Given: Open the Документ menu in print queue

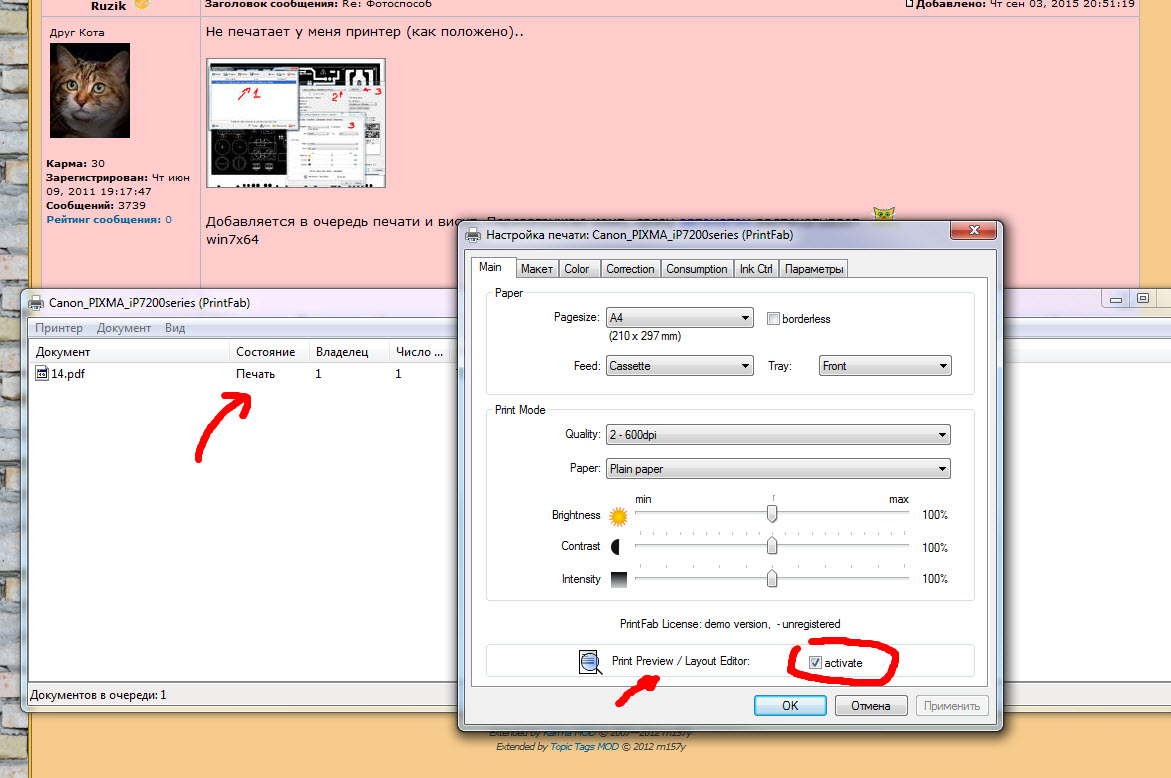Looking at the screenshot, I should coord(124,328).
